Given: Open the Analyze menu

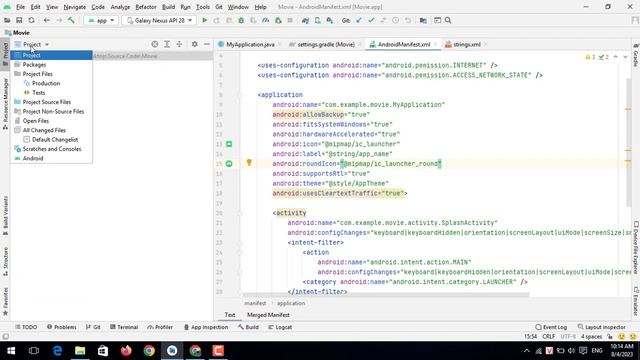Looking at the screenshot, I should [x=120, y=7].
